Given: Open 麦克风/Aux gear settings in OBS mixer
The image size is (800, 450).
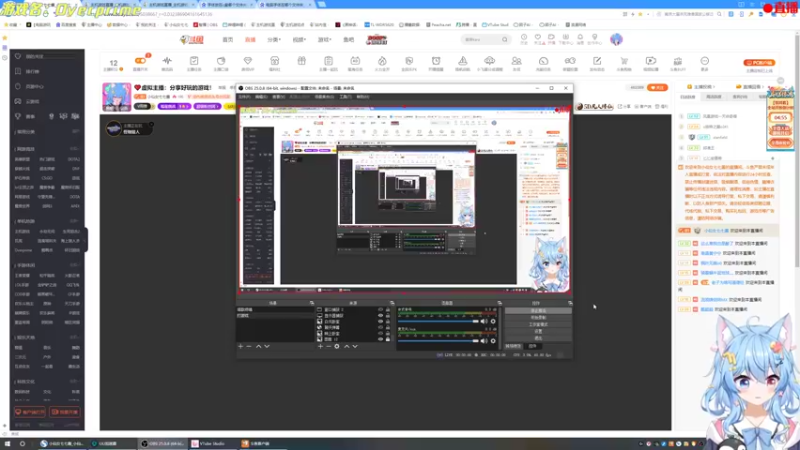Looking at the screenshot, I should click(493, 341).
